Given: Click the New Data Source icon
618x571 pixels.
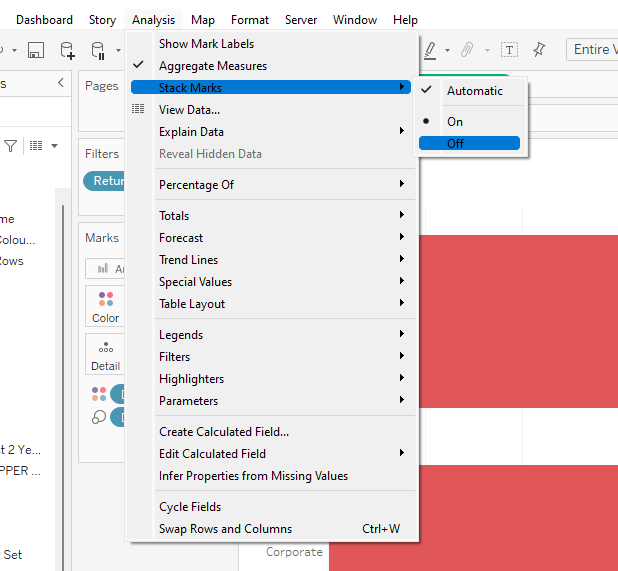Looking at the screenshot, I should tap(67, 50).
